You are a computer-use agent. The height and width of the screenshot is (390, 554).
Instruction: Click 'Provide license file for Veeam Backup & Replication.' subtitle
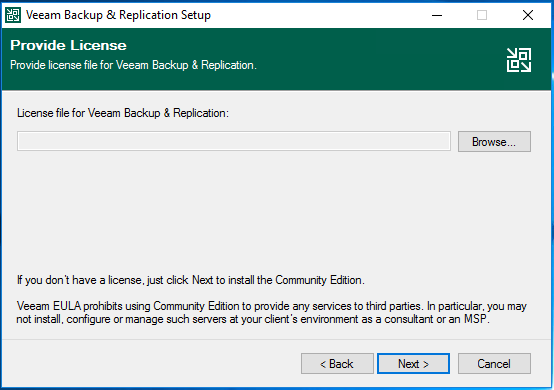pyautogui.click(x=134, y=65)
